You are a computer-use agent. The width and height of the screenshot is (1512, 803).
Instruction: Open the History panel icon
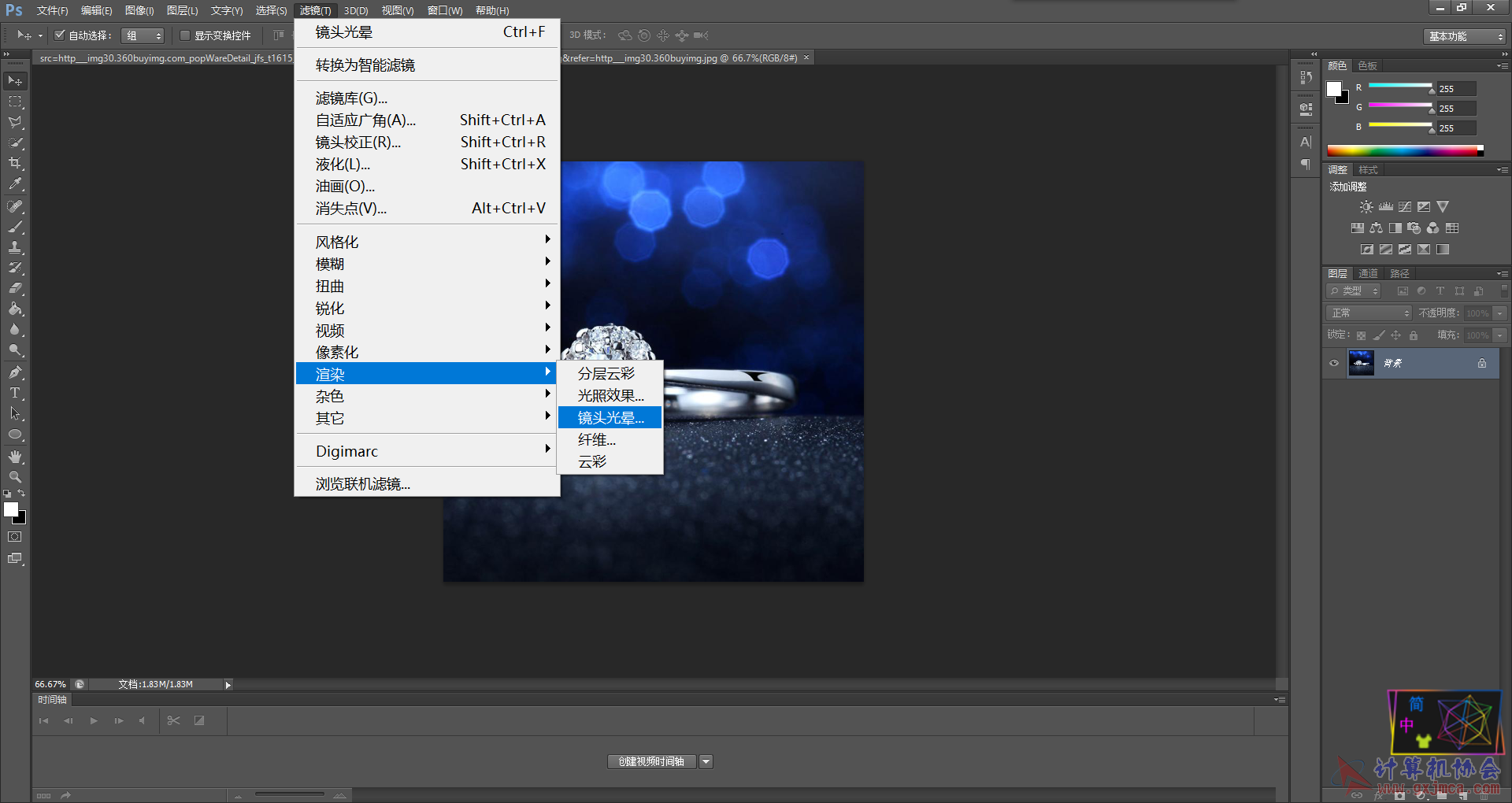click(1306, 77)
